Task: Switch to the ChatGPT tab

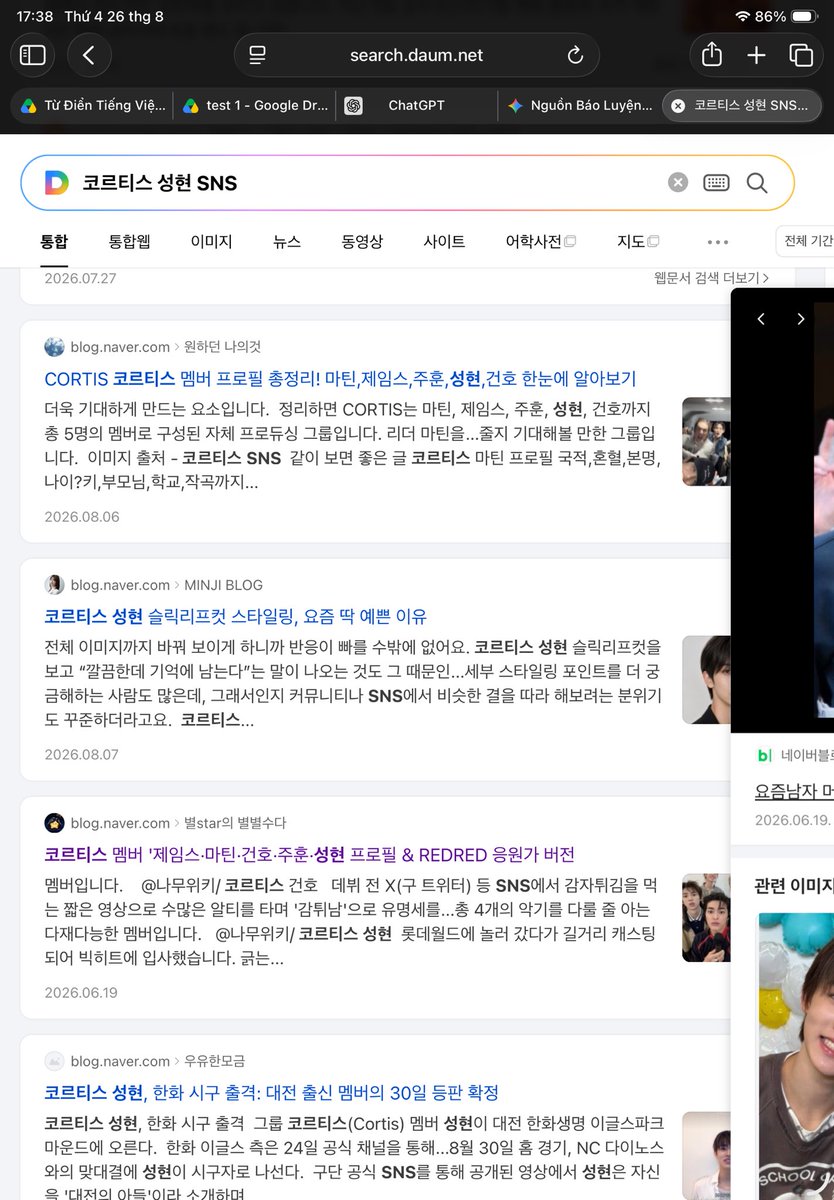Action: click(x=417, y=105)
